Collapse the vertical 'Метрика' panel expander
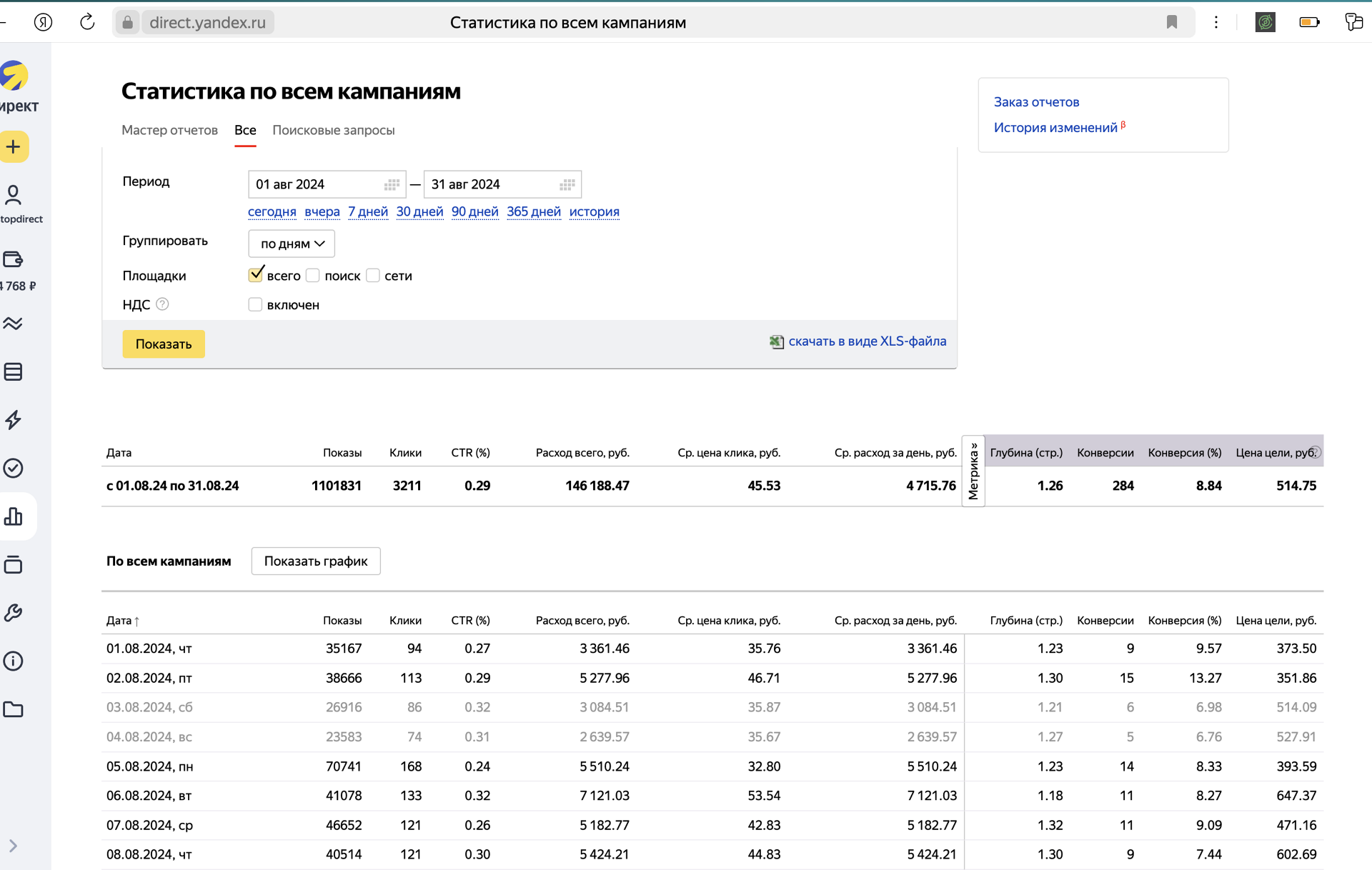 (973, 471)
